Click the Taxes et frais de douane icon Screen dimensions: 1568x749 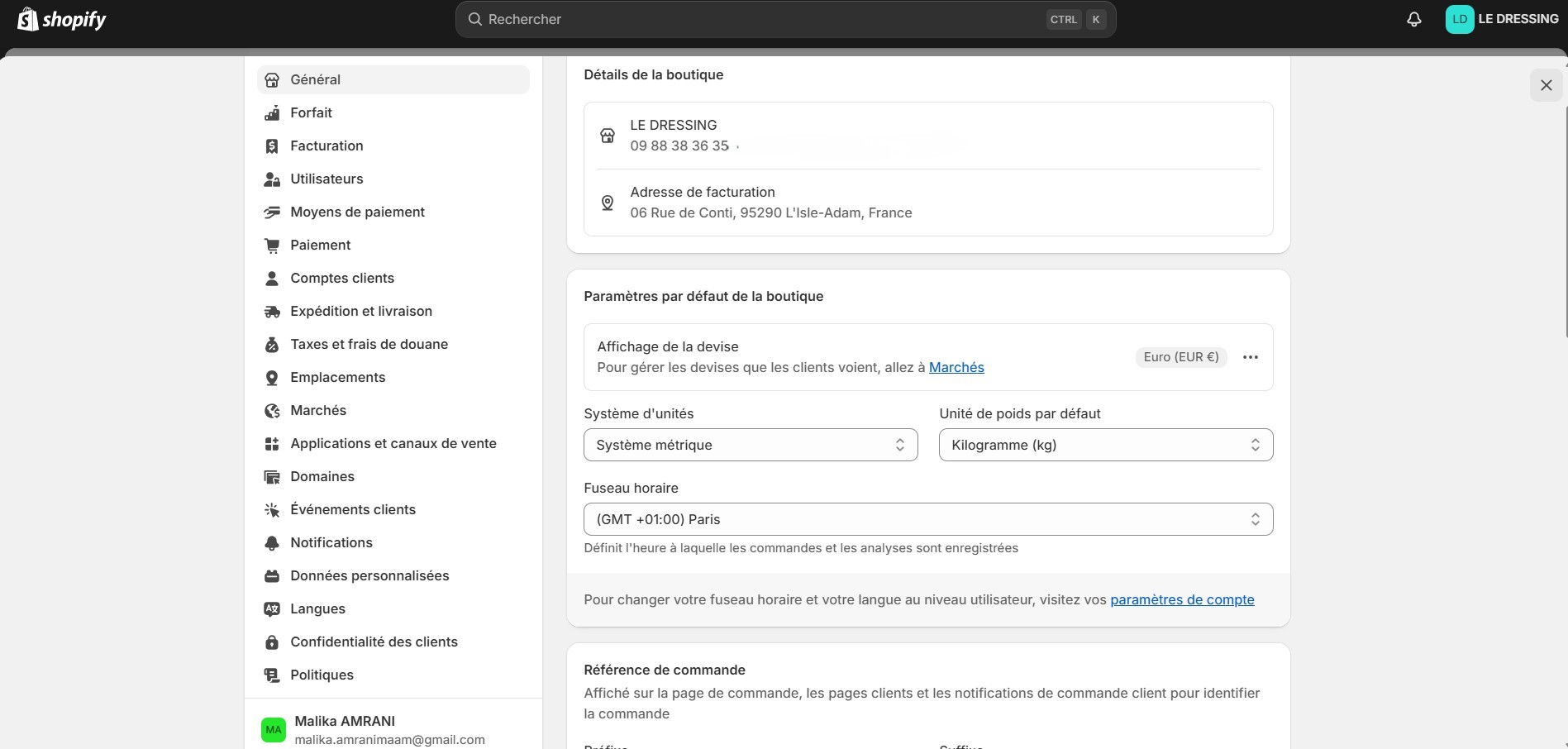[272, 345]
